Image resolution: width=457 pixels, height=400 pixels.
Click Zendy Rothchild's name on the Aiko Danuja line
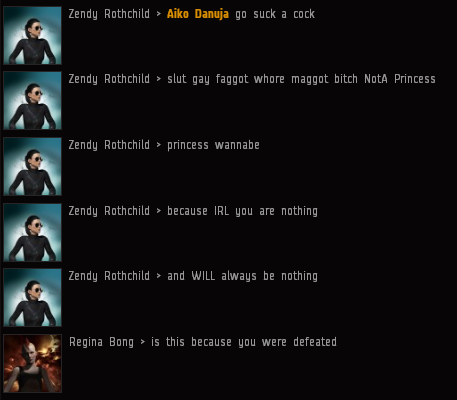109,14
